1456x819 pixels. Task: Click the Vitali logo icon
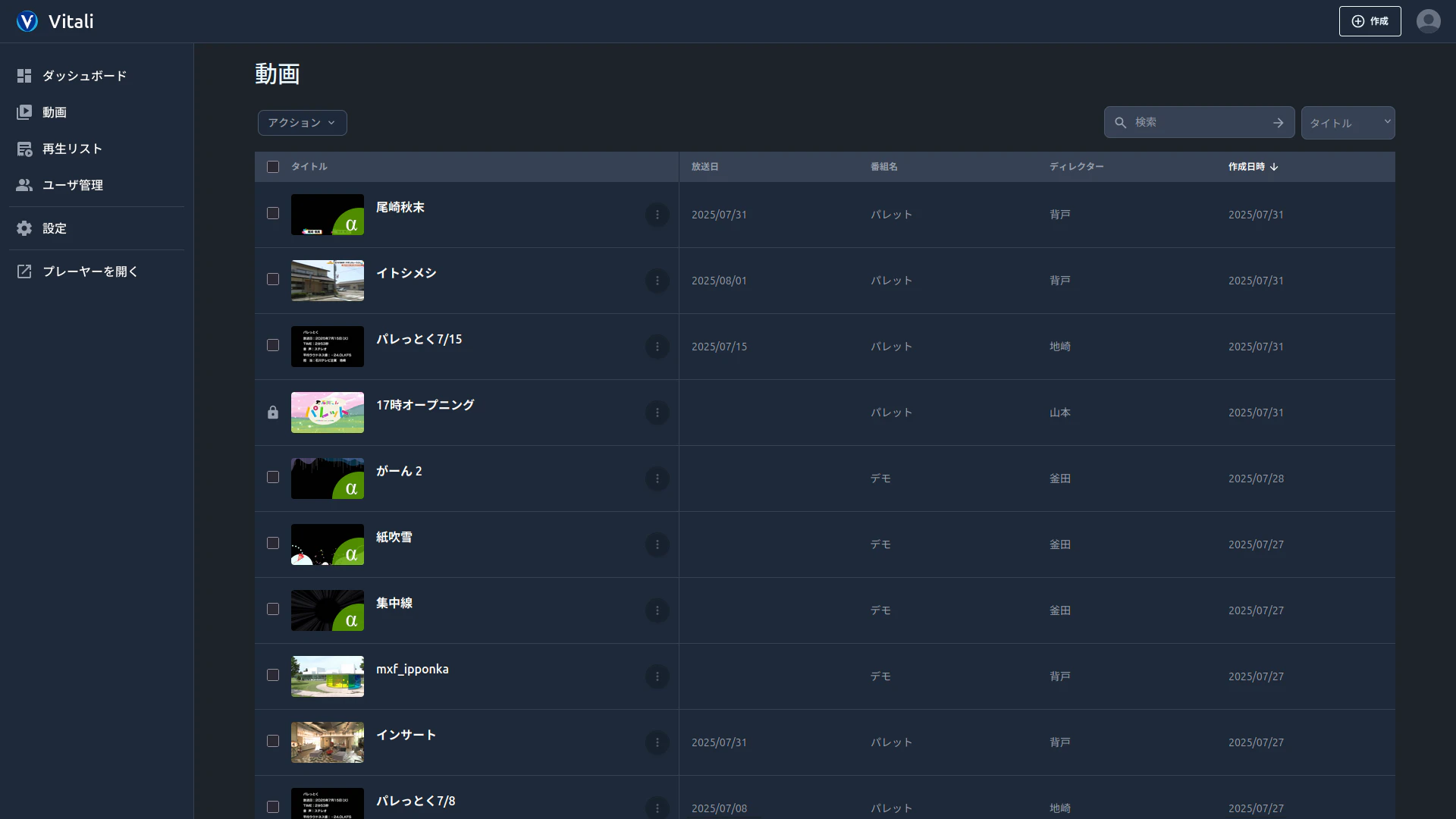pos(27,21)
